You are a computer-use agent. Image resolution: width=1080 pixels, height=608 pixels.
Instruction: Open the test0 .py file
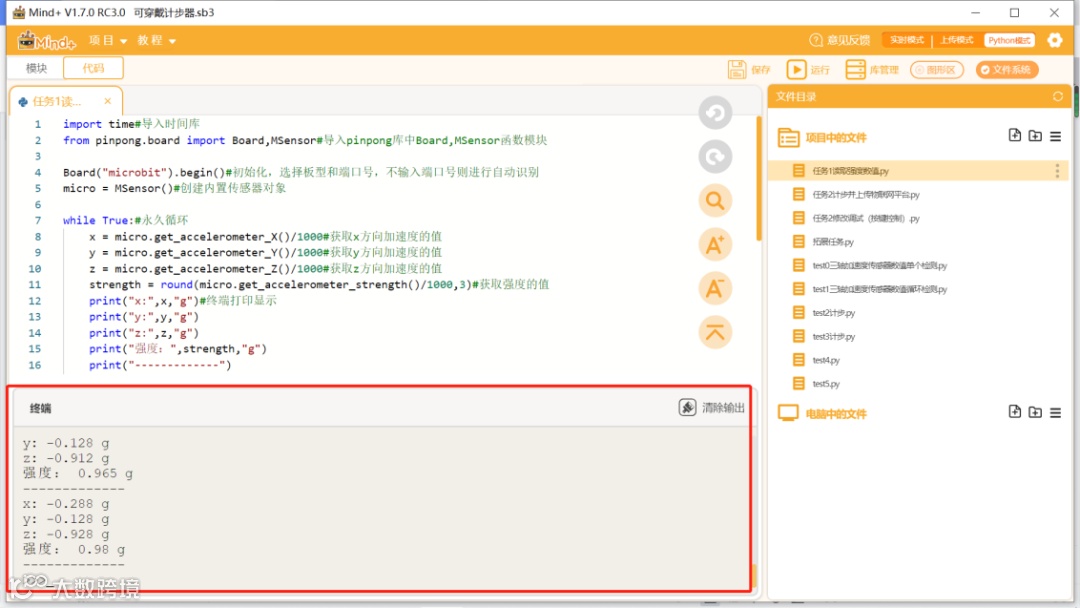click(x=880, y=266)
